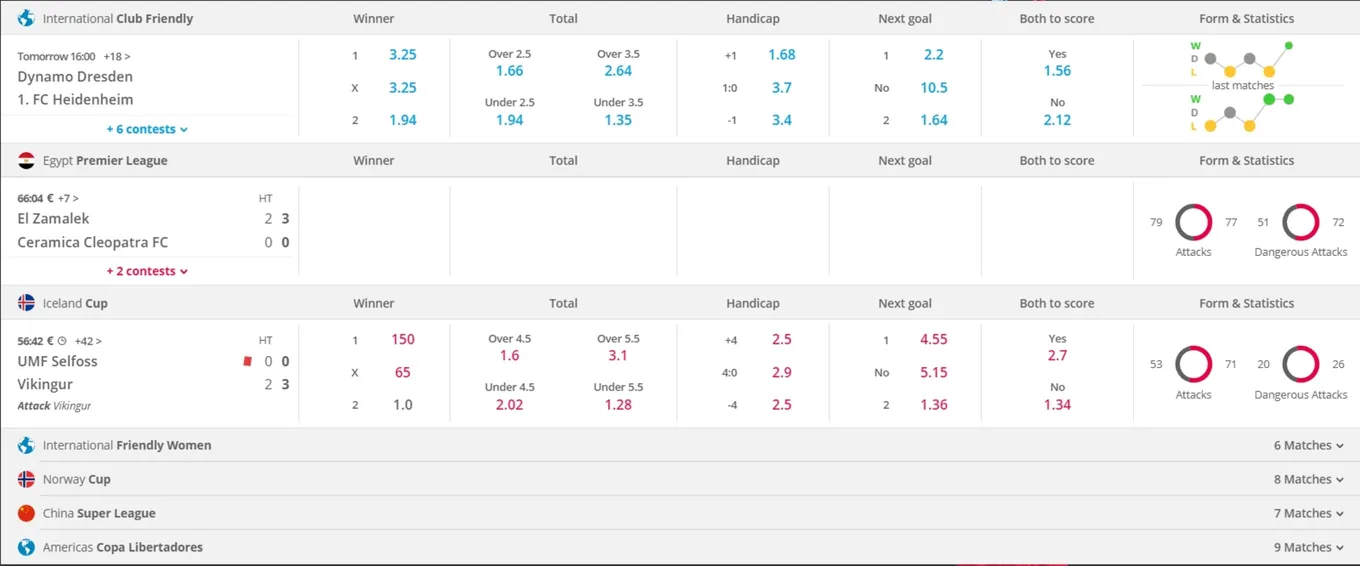Expand the +2 contests list under El Zamalek
This screenshot has height=566, width=1360.
coord(147,271)
